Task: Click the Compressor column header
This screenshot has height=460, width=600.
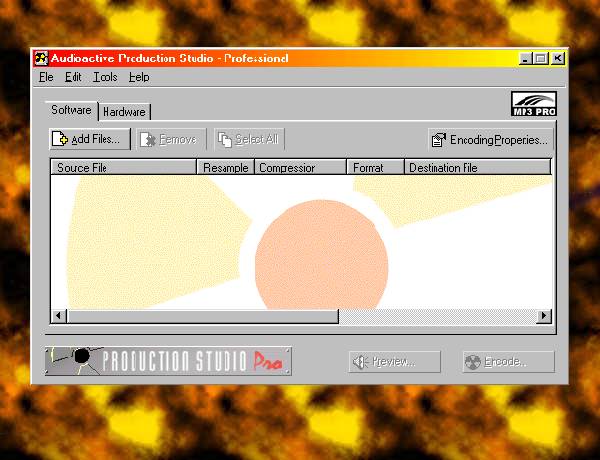Action: [x=300, y=168]
